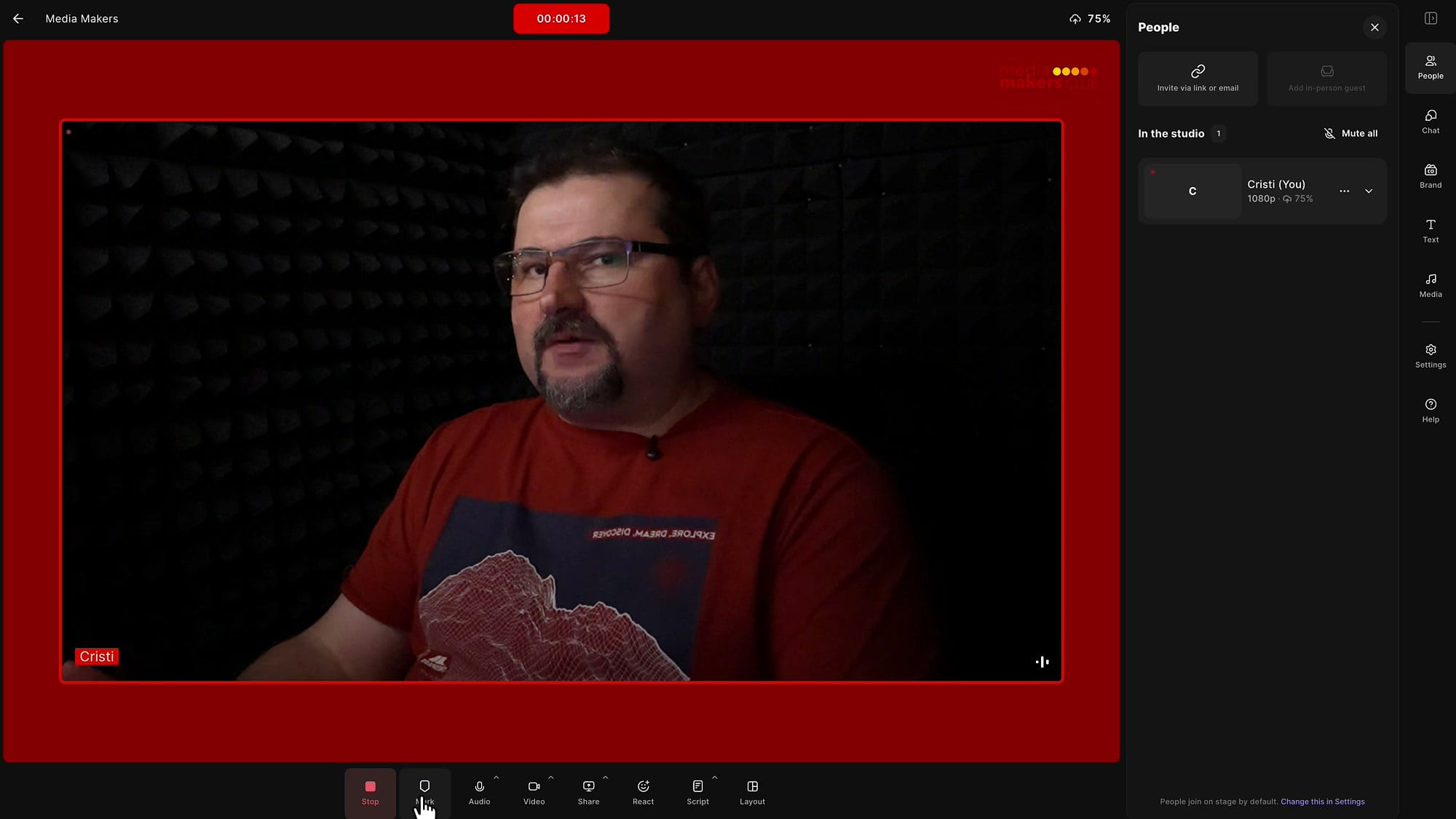This screenshot has height=819, width=1456.
Task: Open the Chat tab
Action: 1431,122
